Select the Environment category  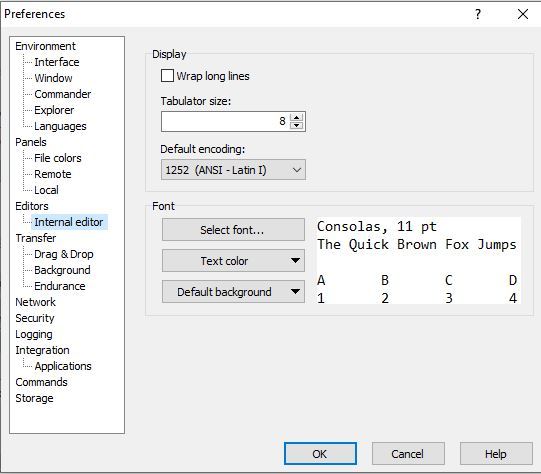45,46
